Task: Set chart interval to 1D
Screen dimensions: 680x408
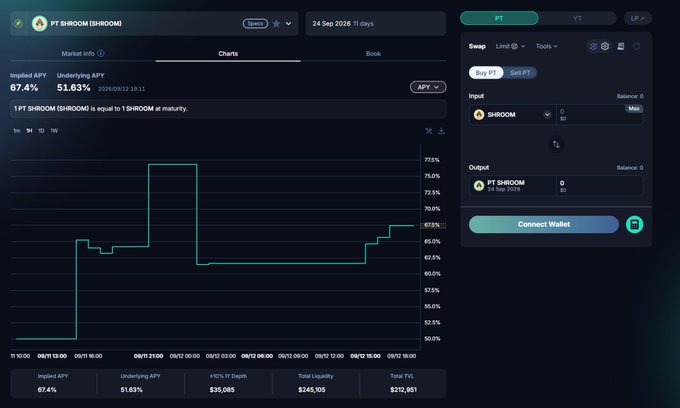Action: [x=41, y=131]
